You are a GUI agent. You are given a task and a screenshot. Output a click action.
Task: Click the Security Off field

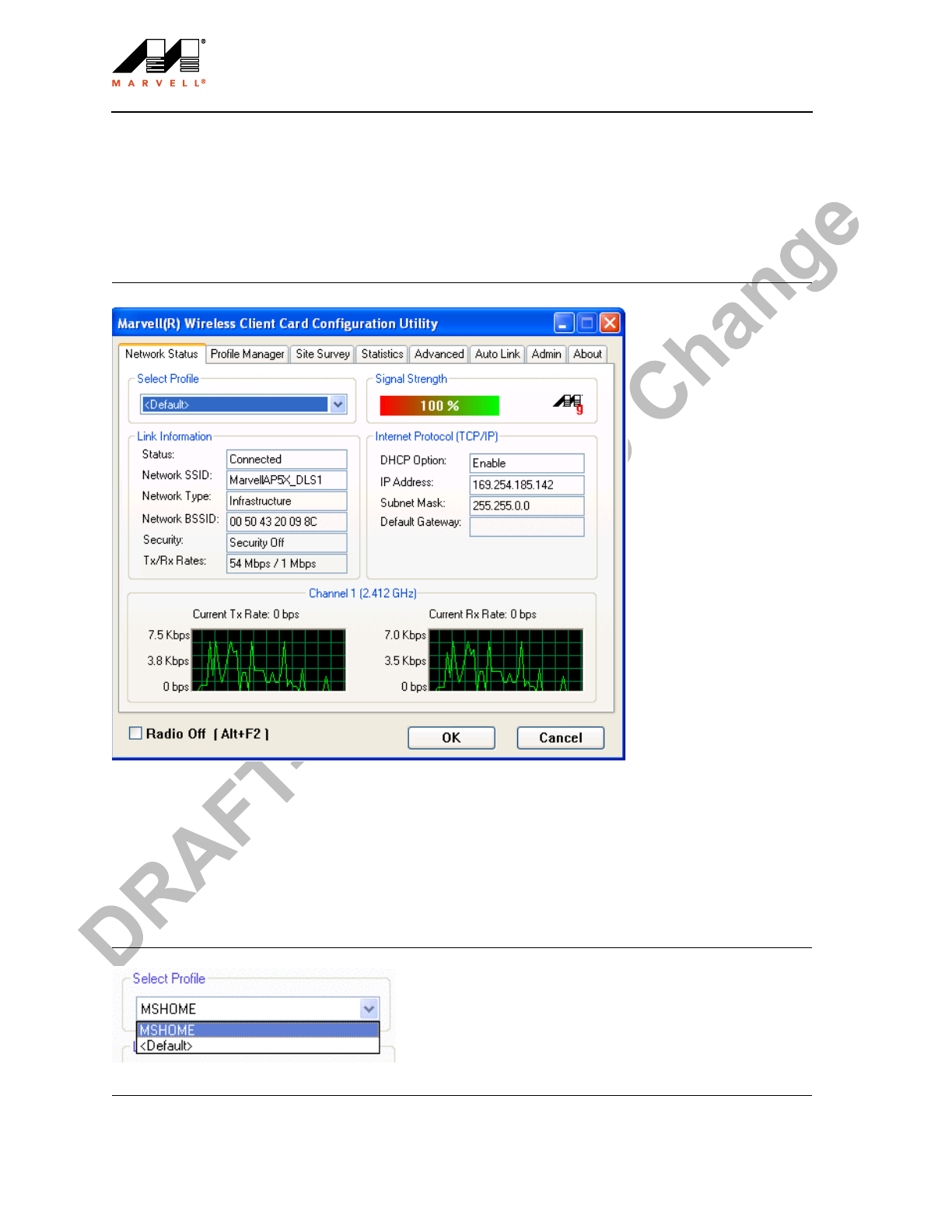point(287,543)
